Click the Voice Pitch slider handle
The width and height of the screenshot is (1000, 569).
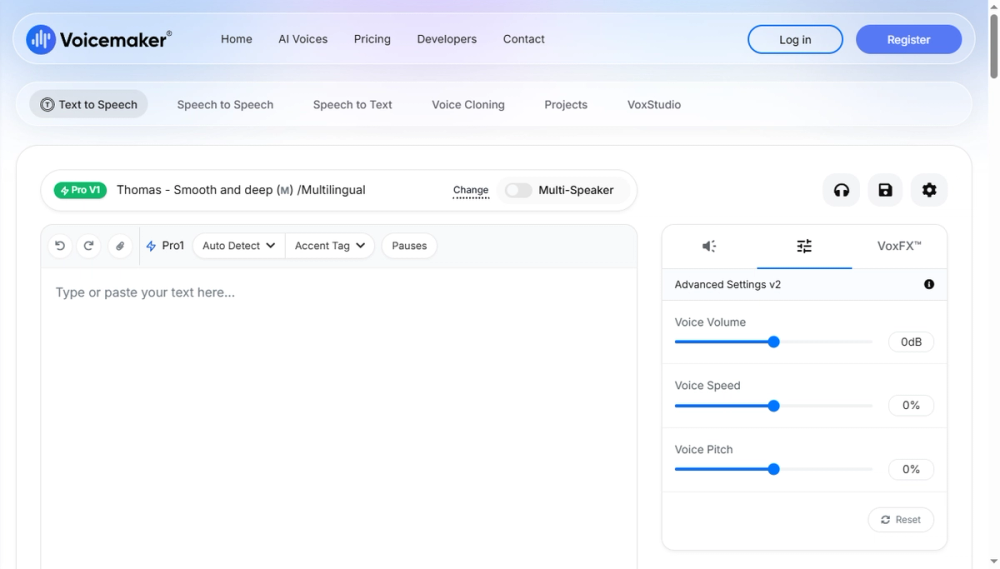coord(774,469)
